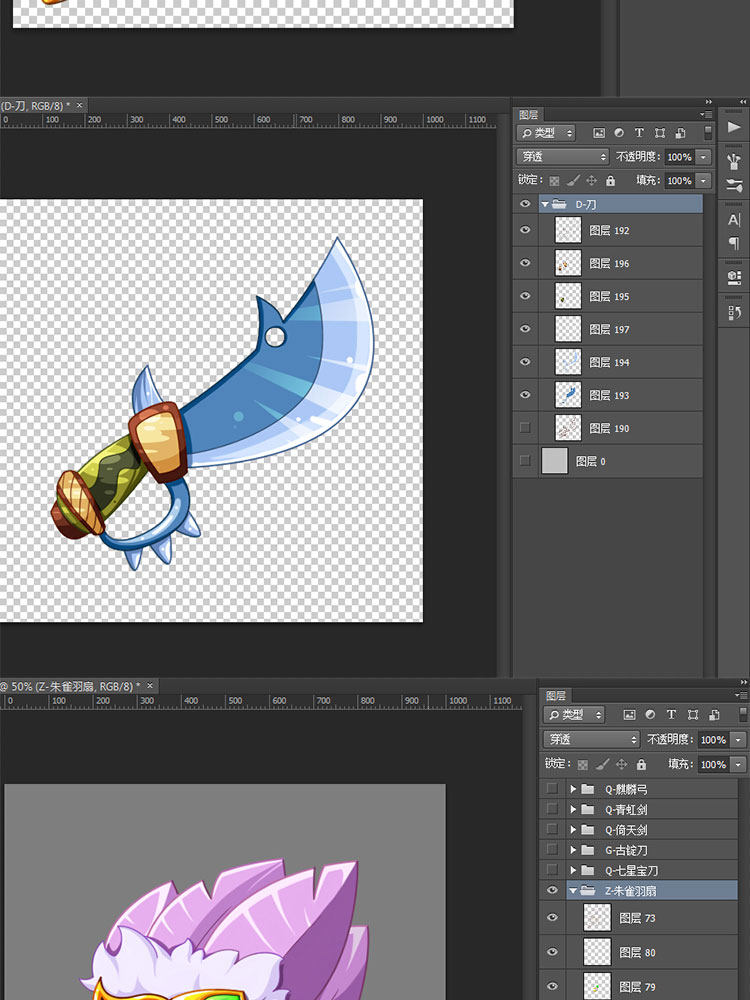750x1000 pixels.
Task: Open the Paragraph panel icon
Action: click(734, 244)
